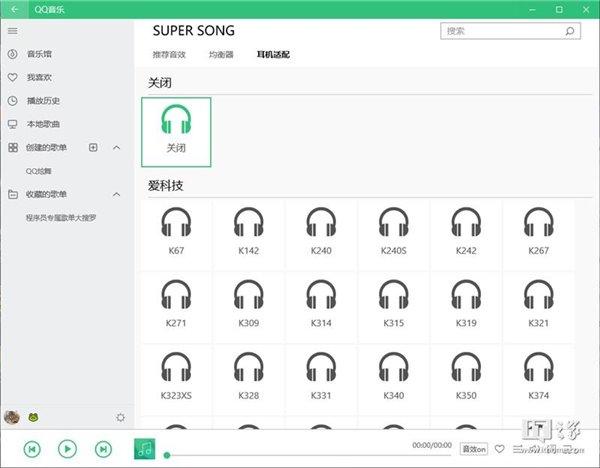Pick the K319 headphone preset
600x468 pixels.
pos(466,307)
